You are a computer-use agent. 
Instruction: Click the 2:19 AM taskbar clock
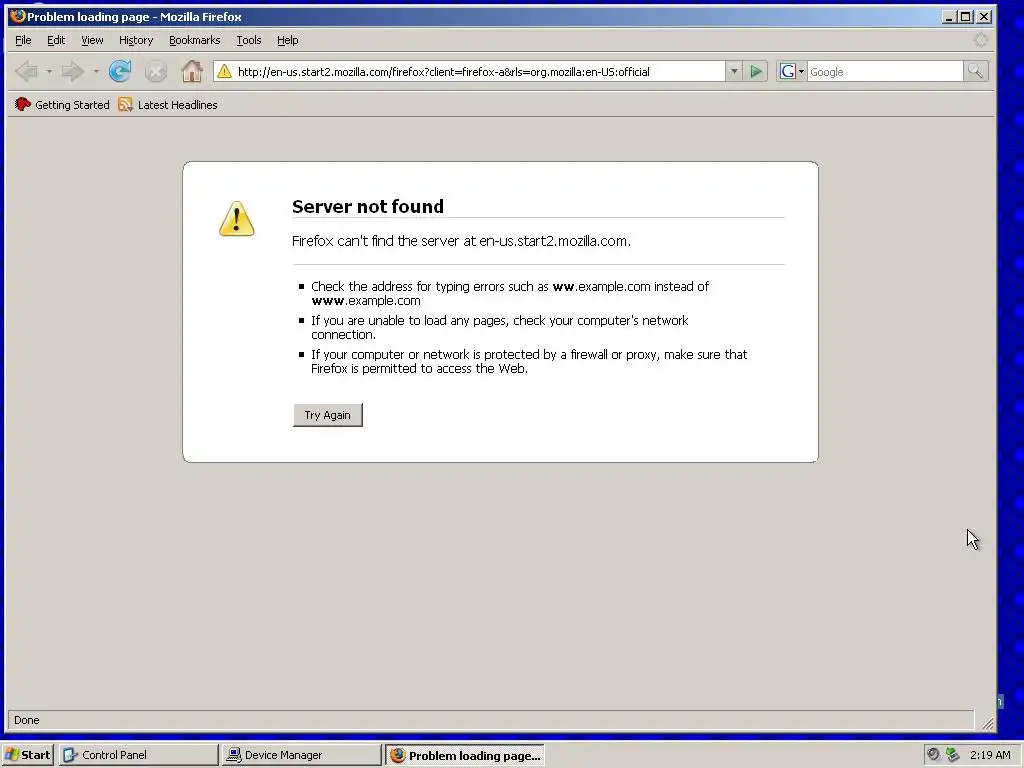990,755
